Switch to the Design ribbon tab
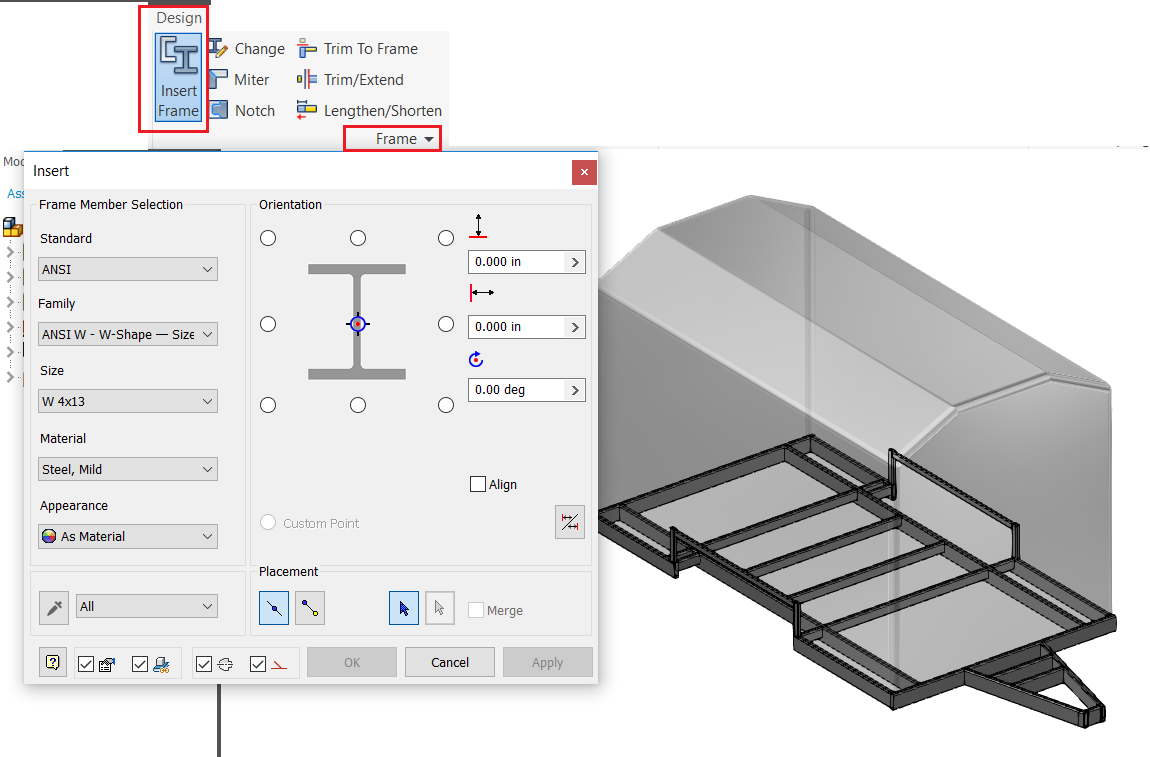Image resolution: width=1150 pixels, height=757 pixels. (x=176, y=17)
